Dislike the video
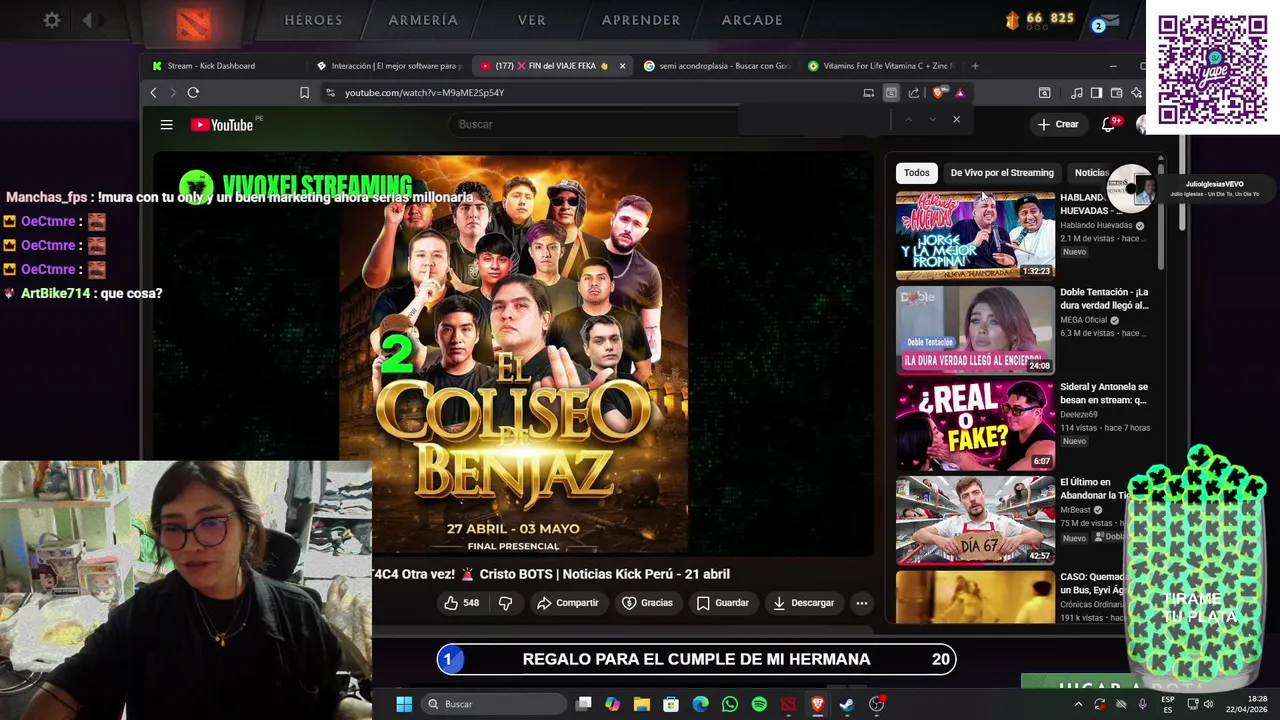This screenshot has height=720, width=1280. click(506, 603)
